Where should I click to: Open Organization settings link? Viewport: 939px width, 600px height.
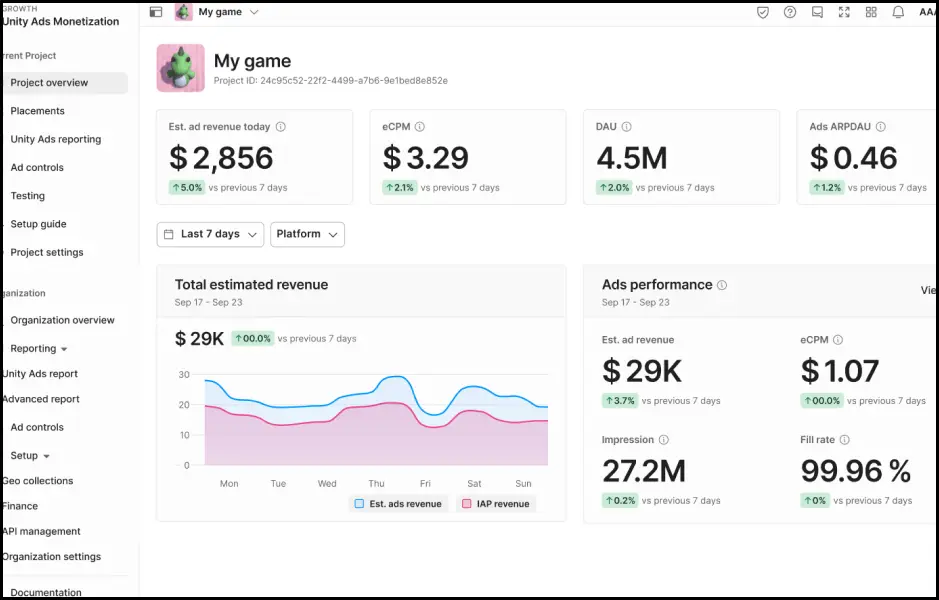click(x=52, y=556)
